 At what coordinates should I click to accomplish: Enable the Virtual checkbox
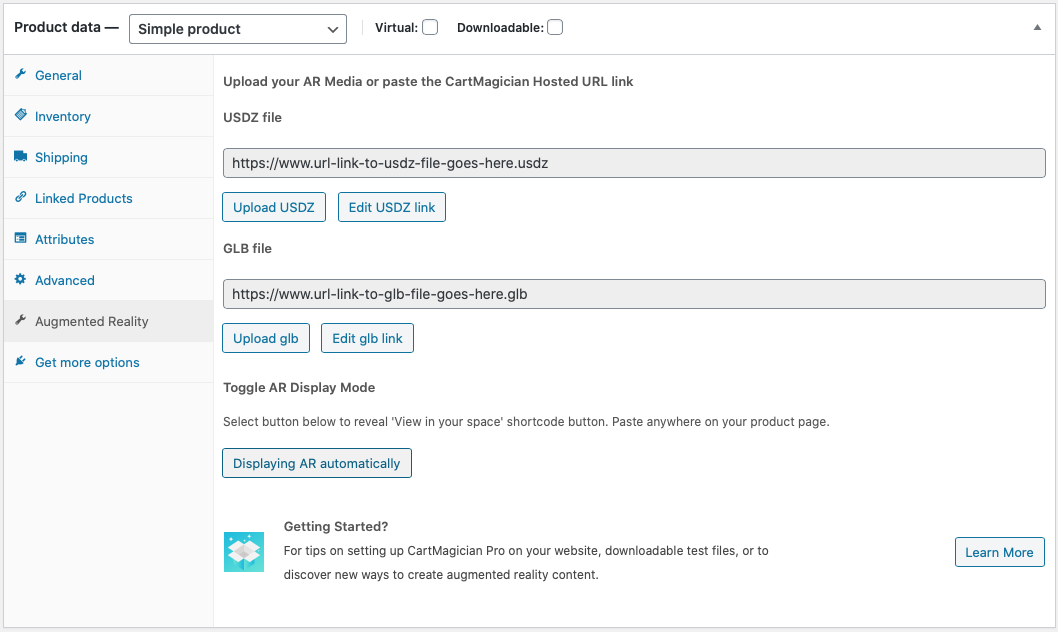[x=430, y=28]
